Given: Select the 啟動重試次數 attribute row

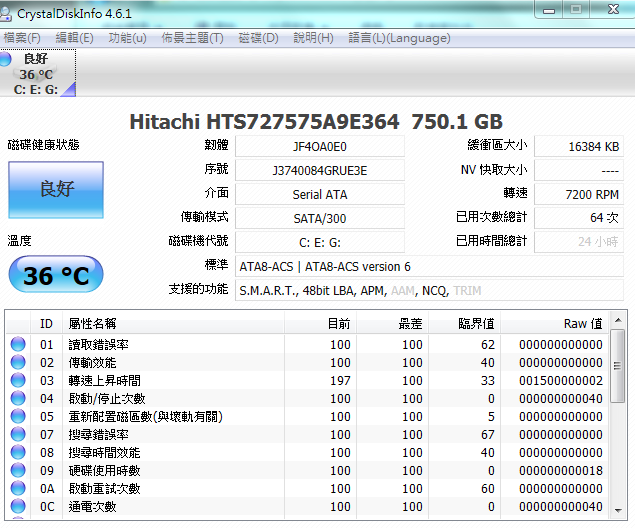Looking at the screenshot, I should 307,489.
